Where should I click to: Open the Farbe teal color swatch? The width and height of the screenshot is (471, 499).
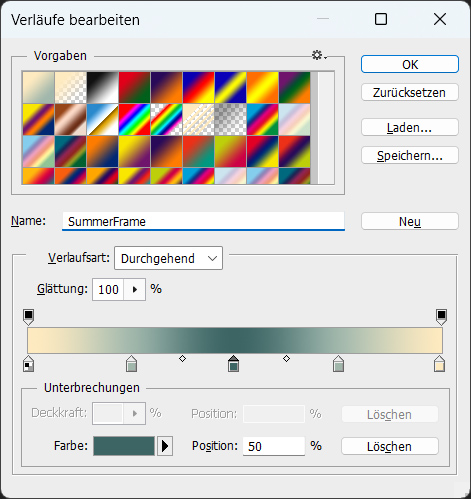(124, 446)
